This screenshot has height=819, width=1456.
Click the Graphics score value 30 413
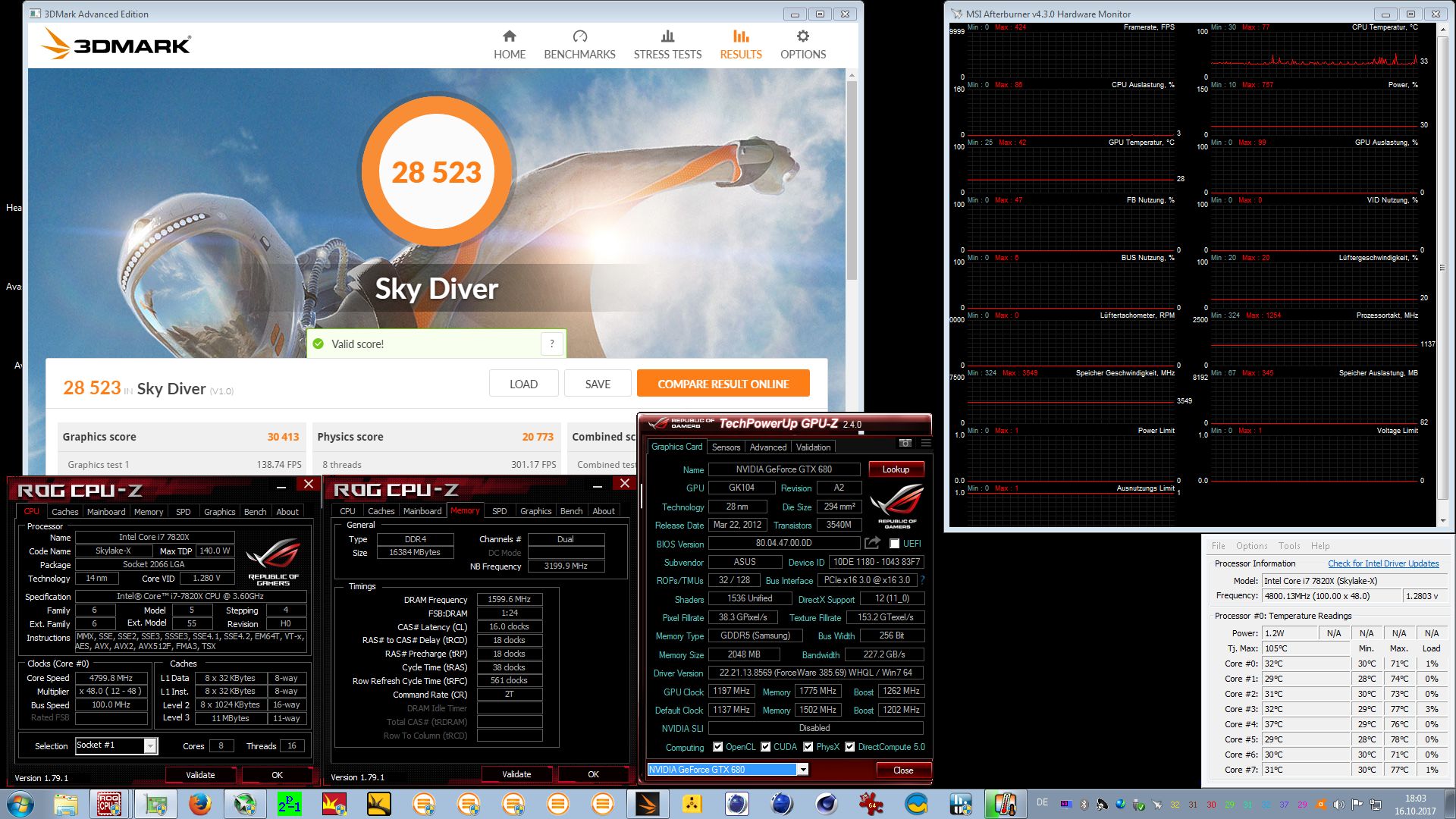[283, 437]
